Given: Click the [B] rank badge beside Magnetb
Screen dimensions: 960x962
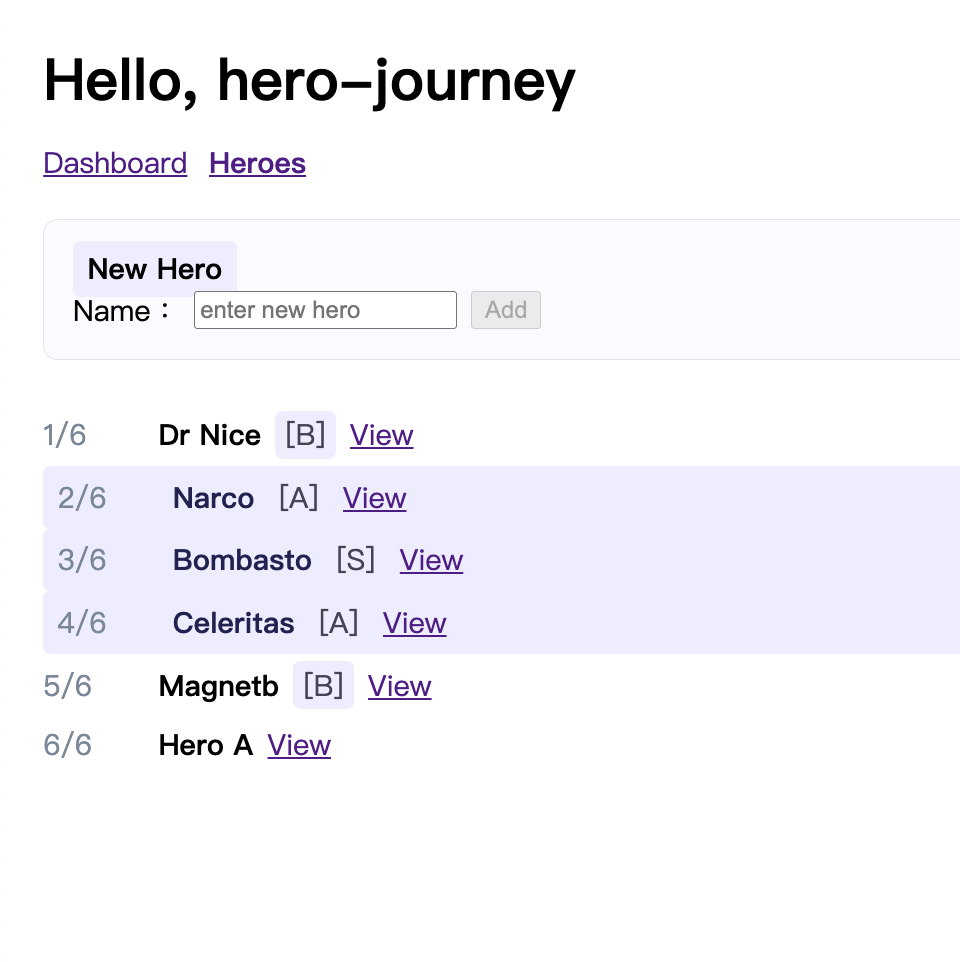Looking at the screenshot, I should coord(323,686).
